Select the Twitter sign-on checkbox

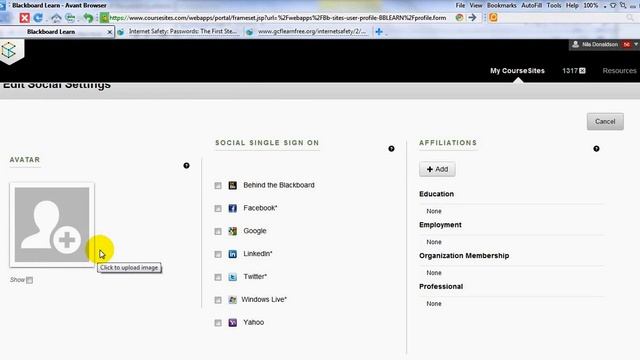pyautogui.click(x=218, y=277)
